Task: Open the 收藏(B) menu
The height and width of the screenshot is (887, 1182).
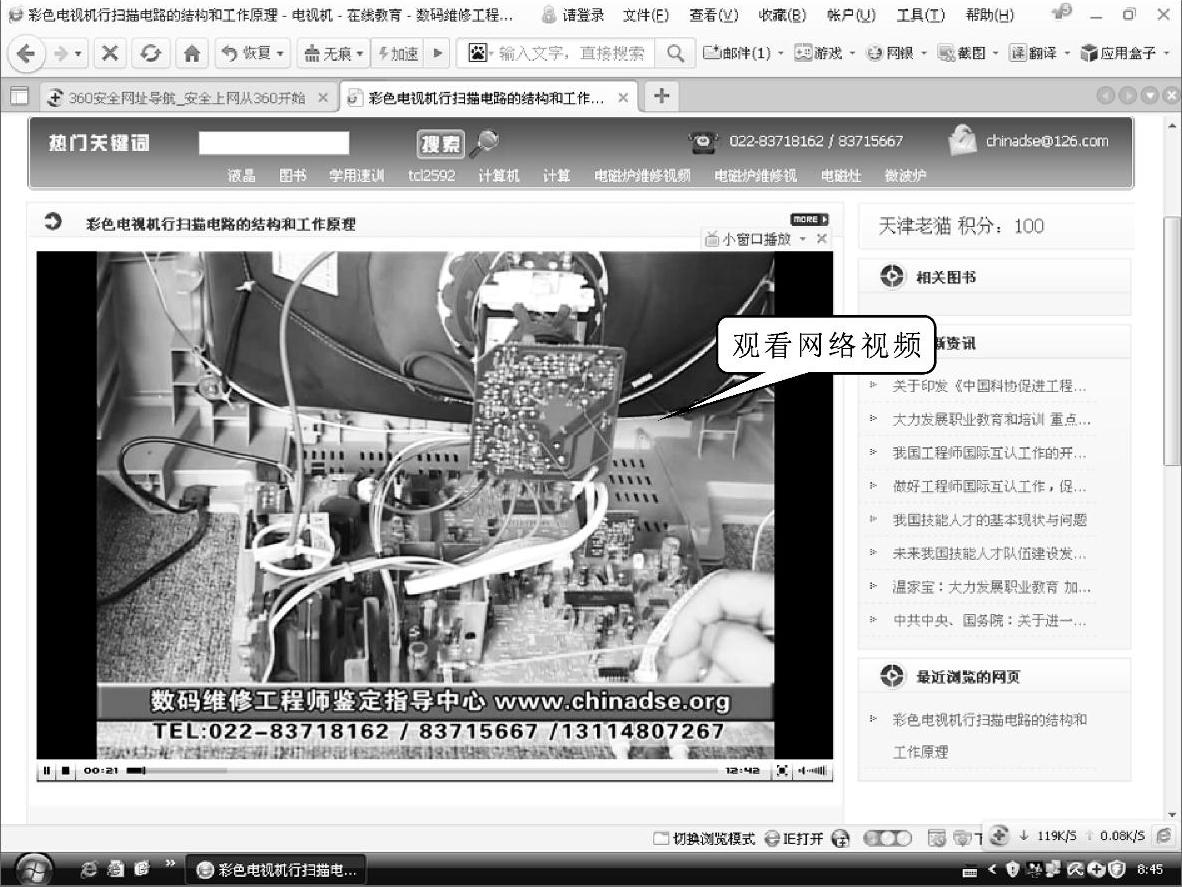Action: point(782,14)
